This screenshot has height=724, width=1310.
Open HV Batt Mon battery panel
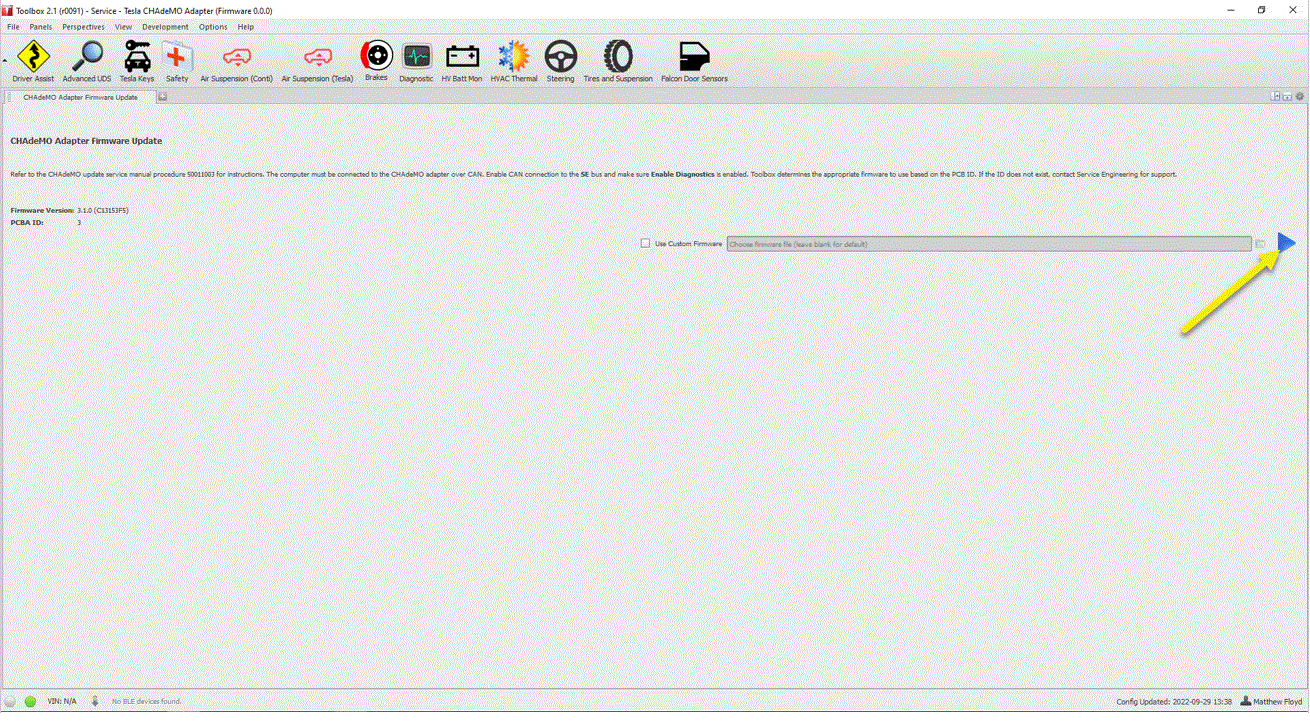coord(462,62)
